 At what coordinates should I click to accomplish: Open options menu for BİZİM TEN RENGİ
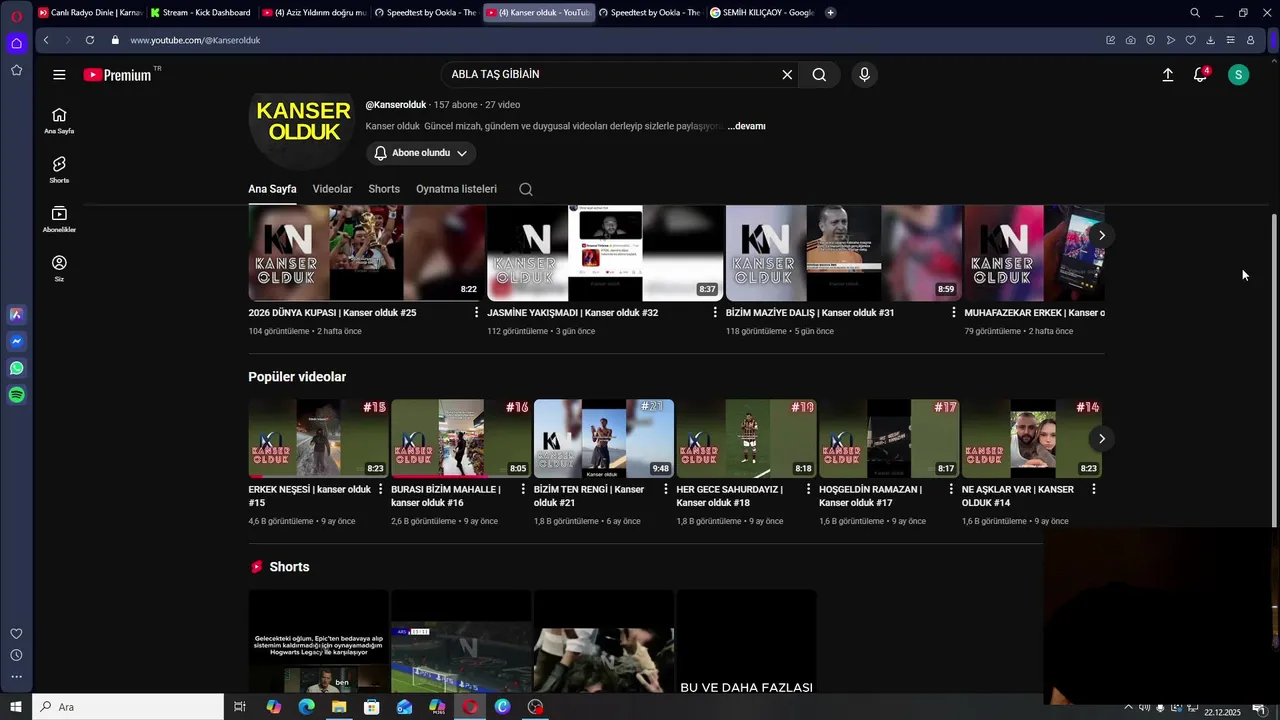666,489
